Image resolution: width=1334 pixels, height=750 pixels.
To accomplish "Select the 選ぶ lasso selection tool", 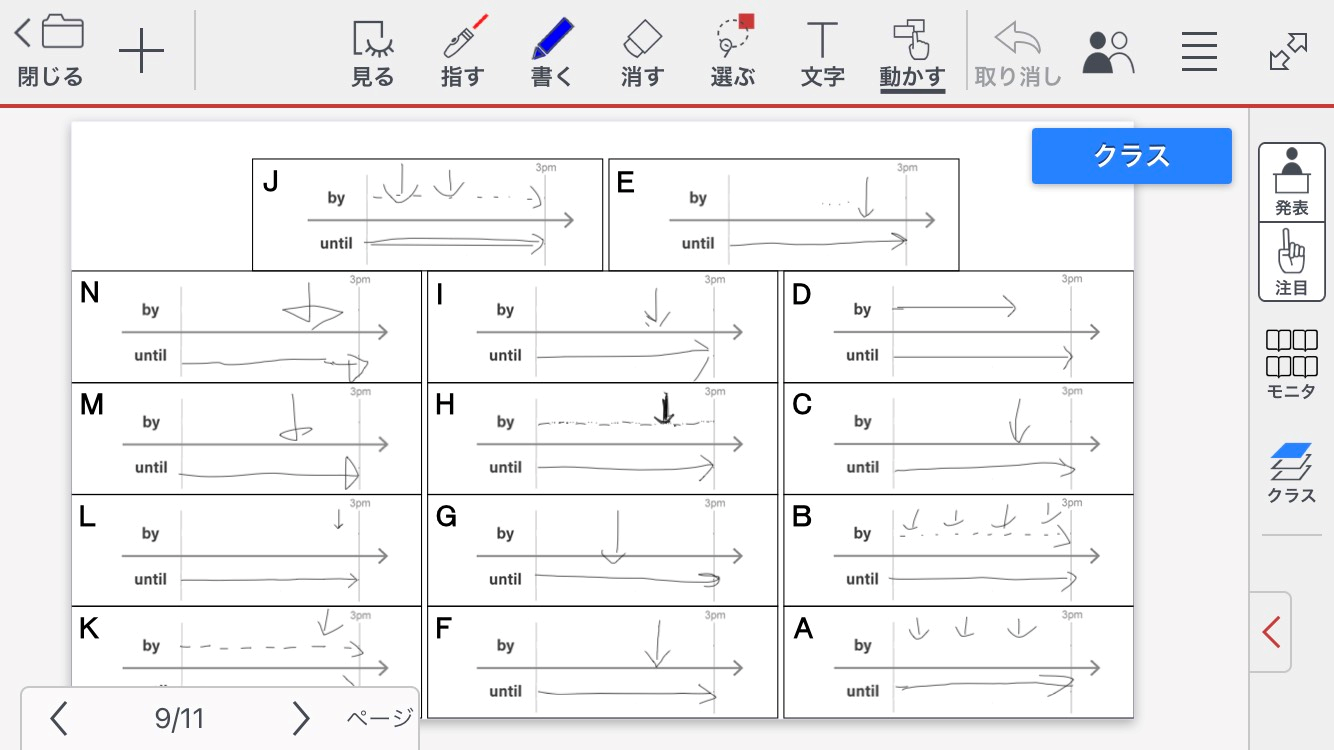I will point(733,52).
